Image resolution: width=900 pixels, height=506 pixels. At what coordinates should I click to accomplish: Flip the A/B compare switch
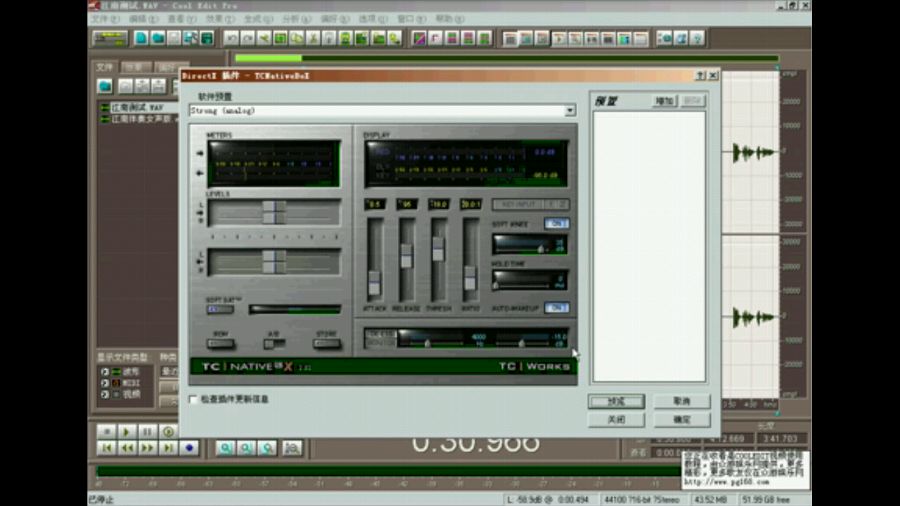point(274,343)
